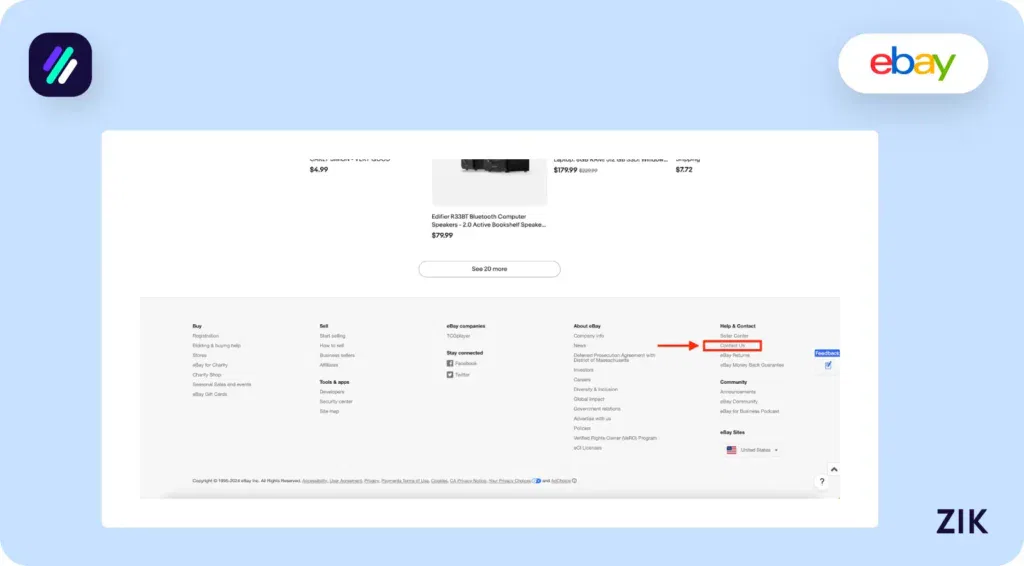
Task: Click the scroll-to-top arrow icon
Action: [834, 469]
